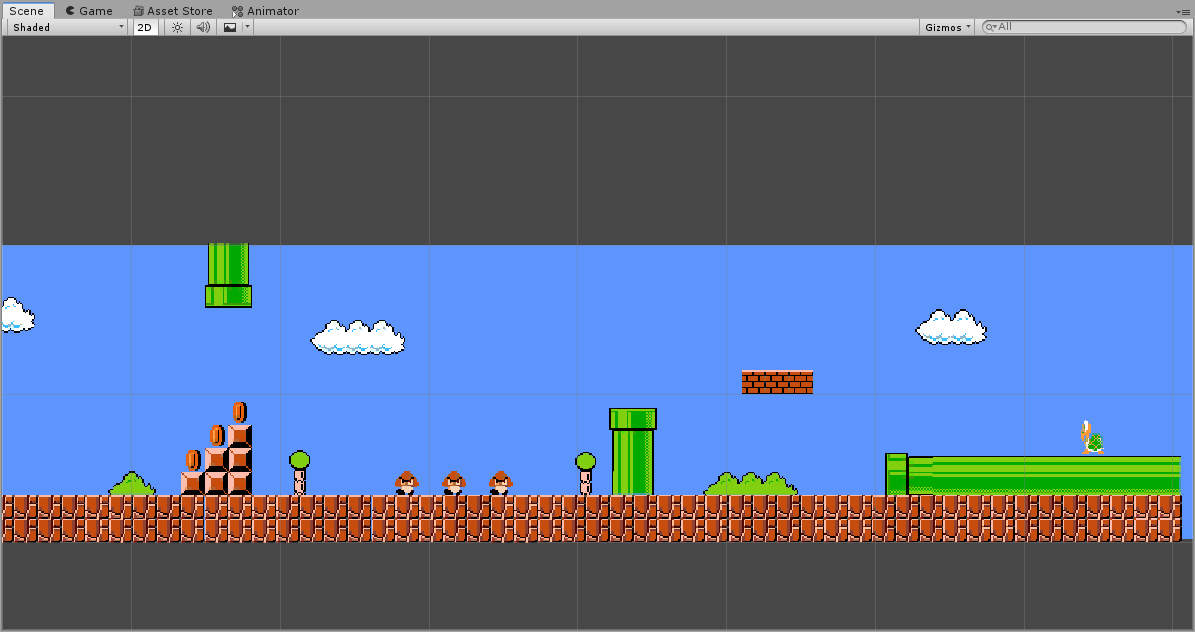Screen dimensions: 1195x632
Task: Toggle scene audio speaker icon
Action: 203,27
